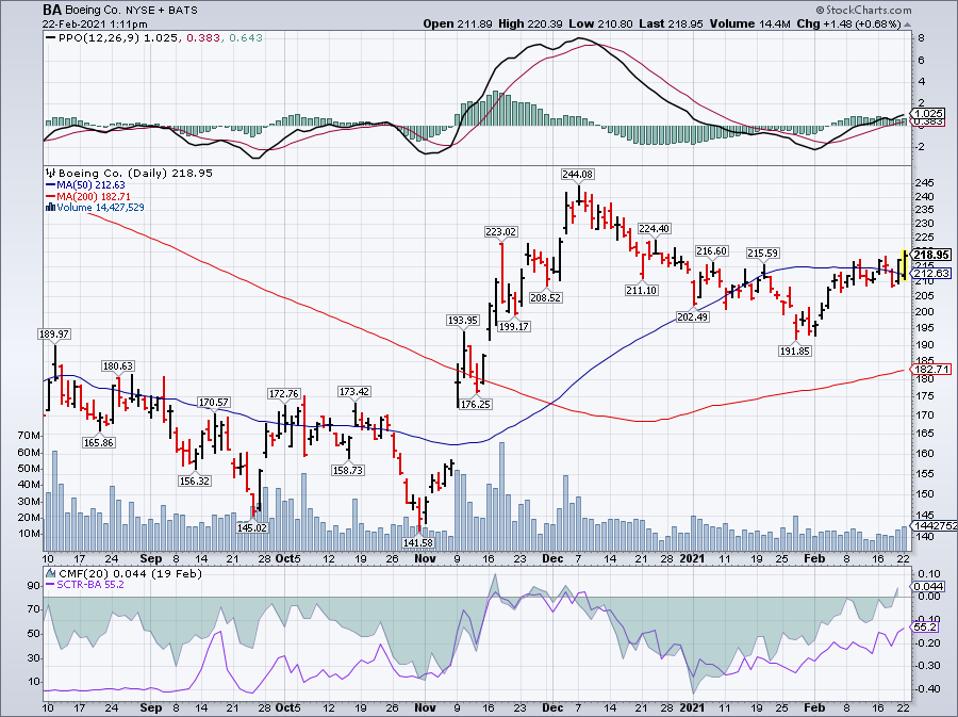958x717 pixels.
Task: Click the 156.32 price label
Action: [x=195, y=481]
